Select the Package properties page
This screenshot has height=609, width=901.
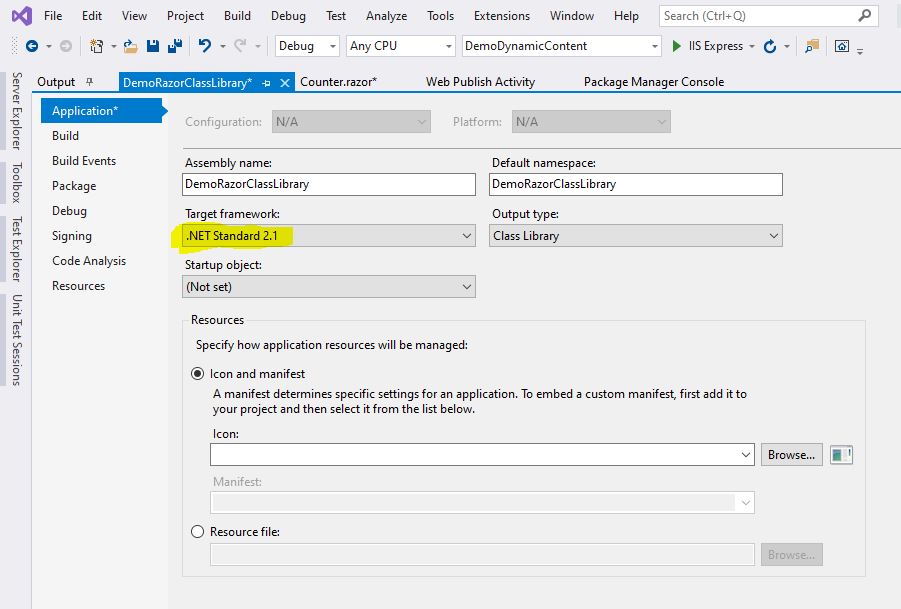tap(74, 186)
